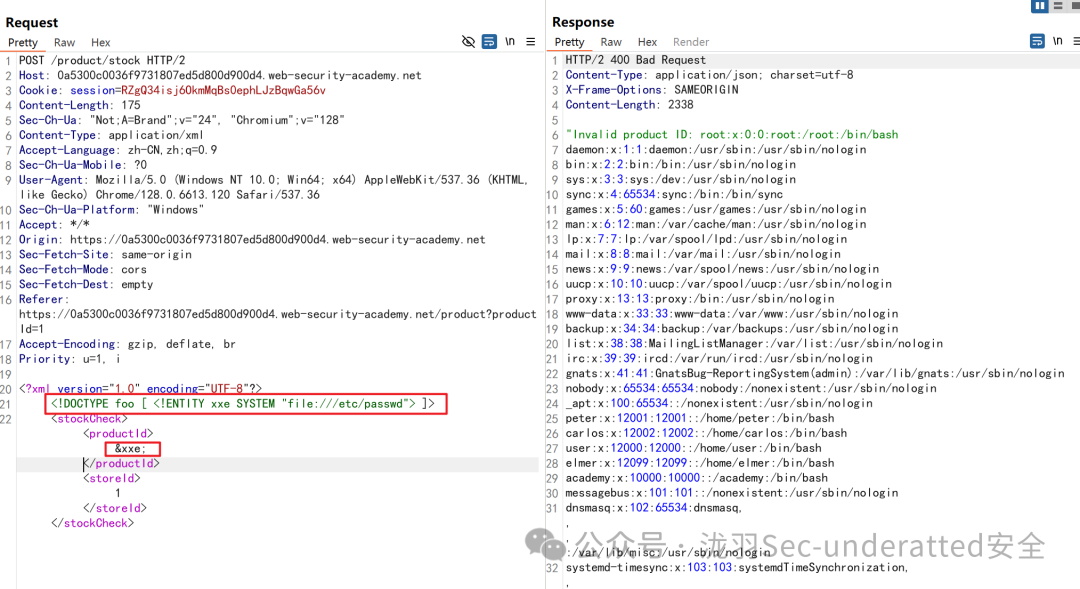Open the Request panel hamburger menu
Screen dimensions: 1080x589
point(530,41)
